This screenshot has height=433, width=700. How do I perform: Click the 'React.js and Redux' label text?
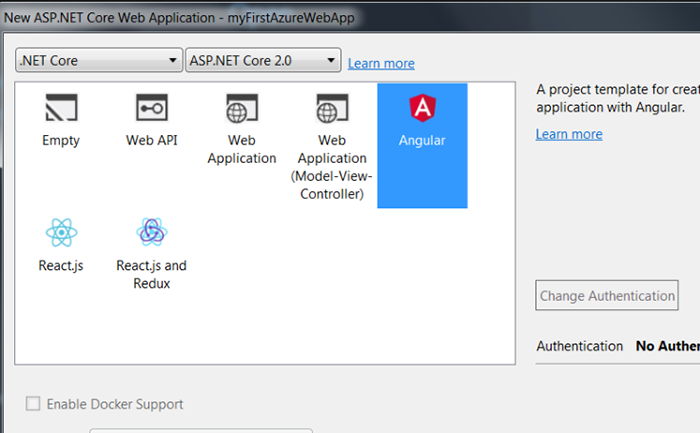pyautogui.click(x=151, y=274)
